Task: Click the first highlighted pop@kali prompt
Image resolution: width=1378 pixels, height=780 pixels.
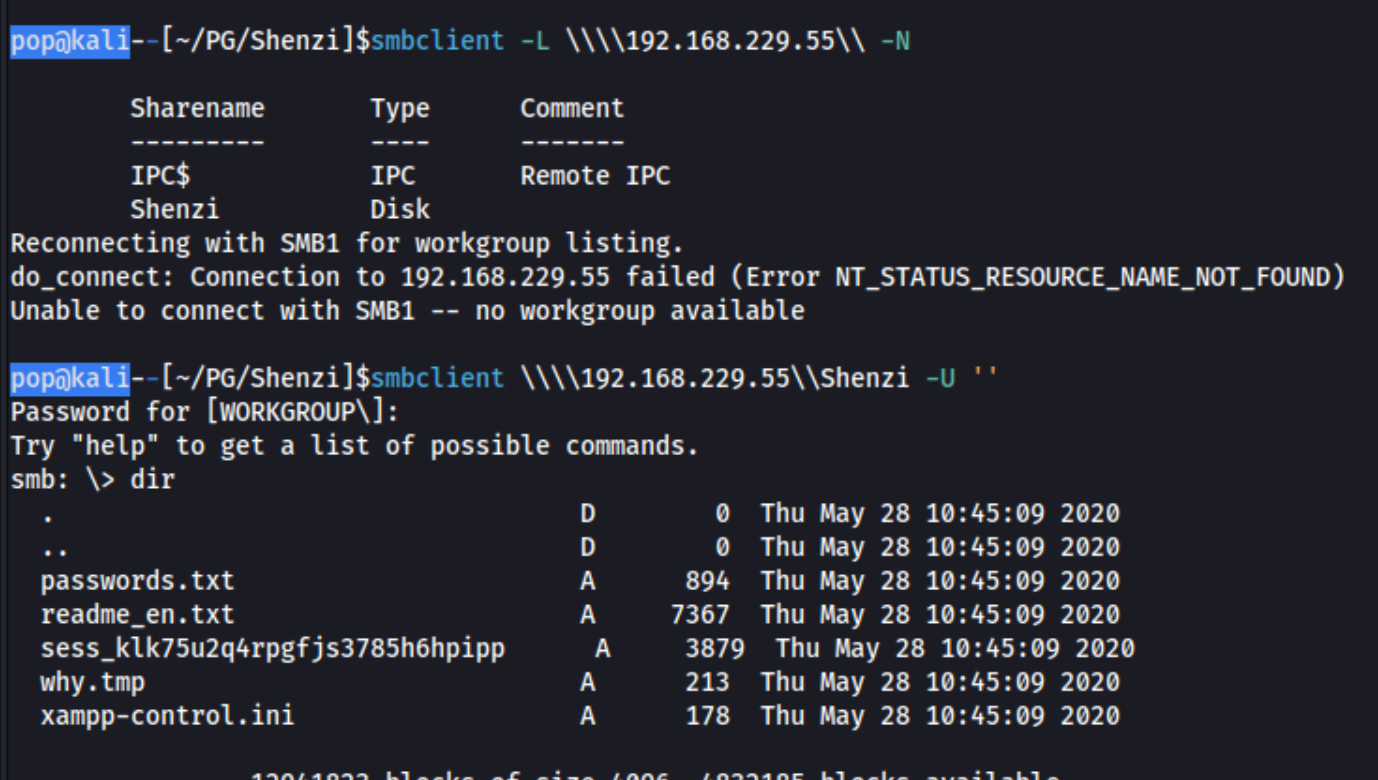Action: (70, 42)
